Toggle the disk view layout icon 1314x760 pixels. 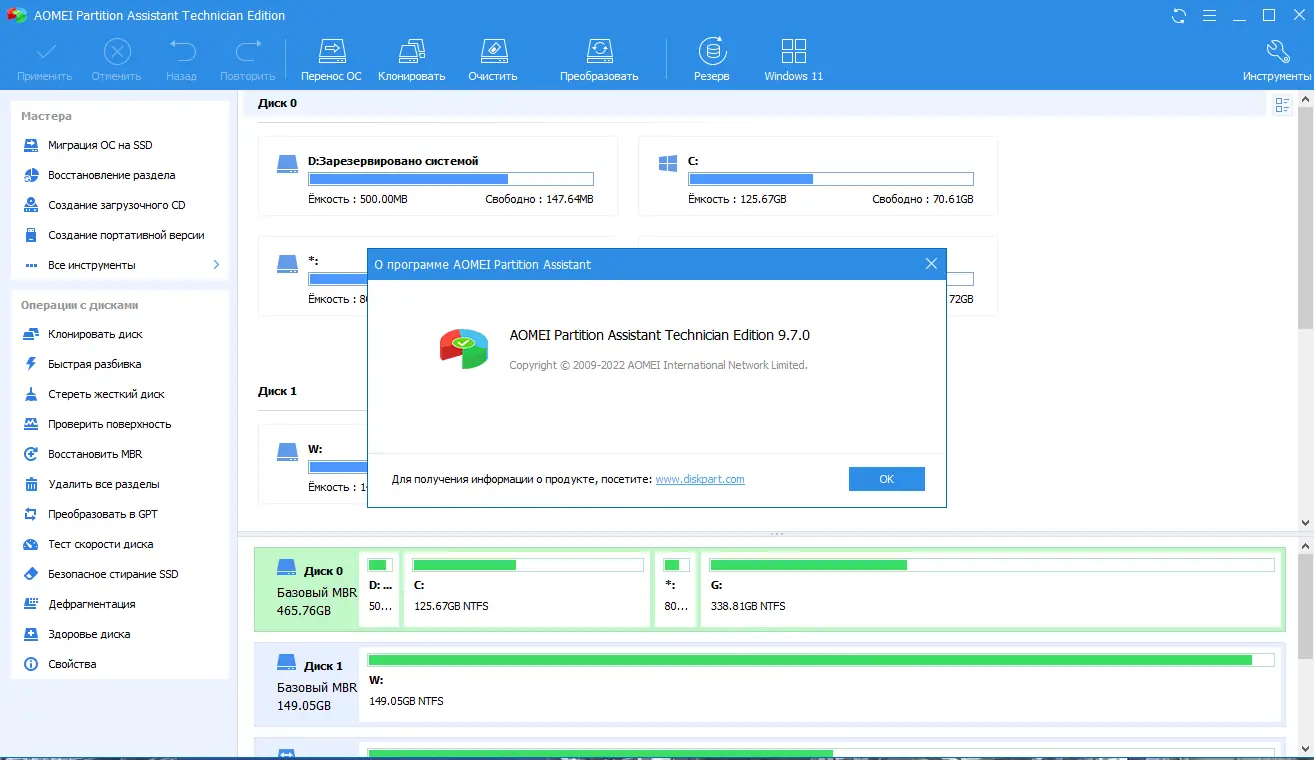[1282, 105]
